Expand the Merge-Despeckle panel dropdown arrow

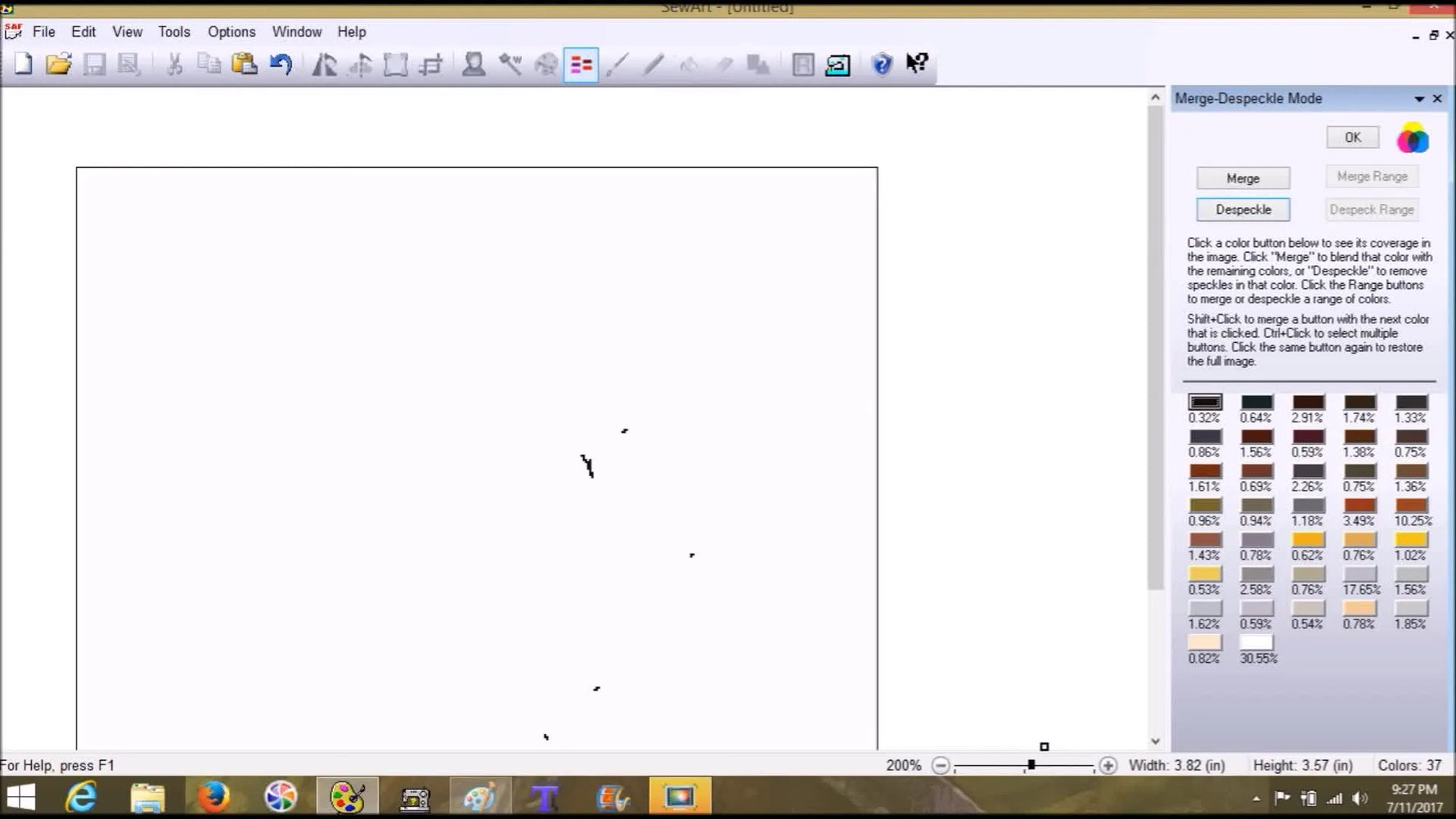tap(1419, 99)
